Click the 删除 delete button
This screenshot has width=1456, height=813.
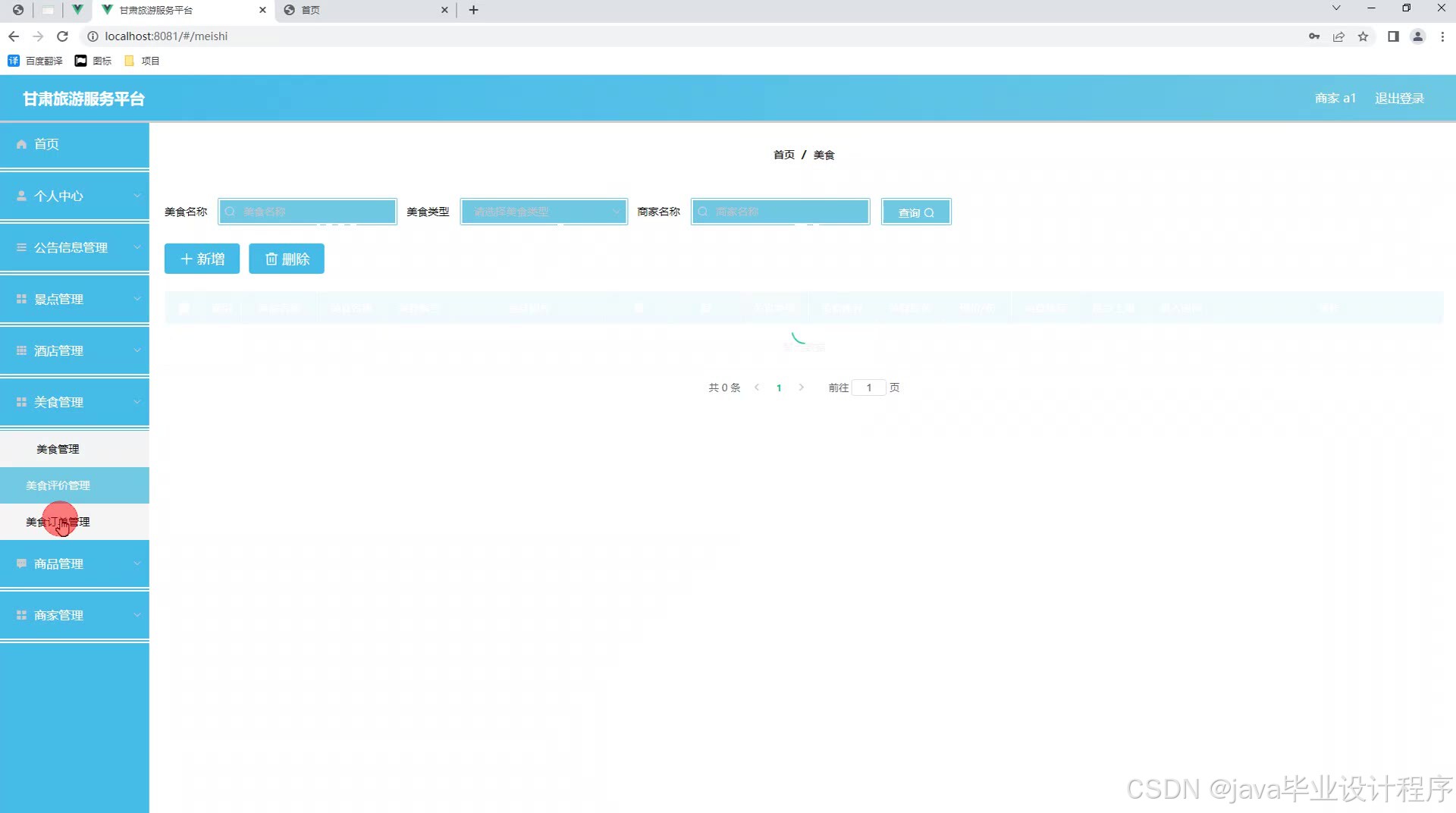point(287,259)
